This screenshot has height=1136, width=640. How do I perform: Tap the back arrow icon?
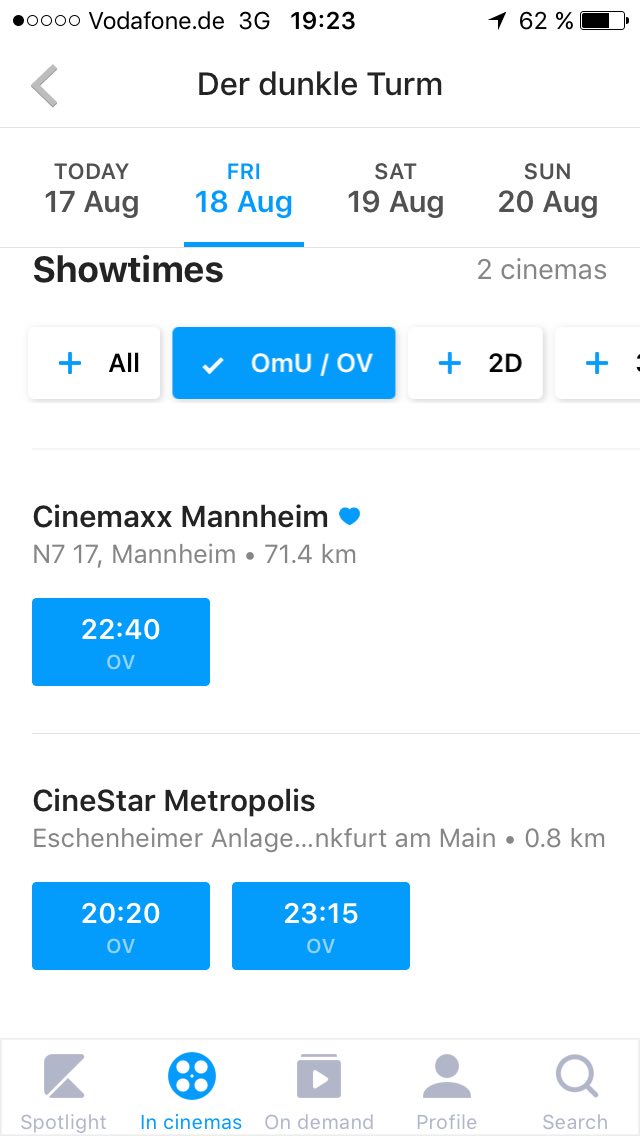[45, 86]
